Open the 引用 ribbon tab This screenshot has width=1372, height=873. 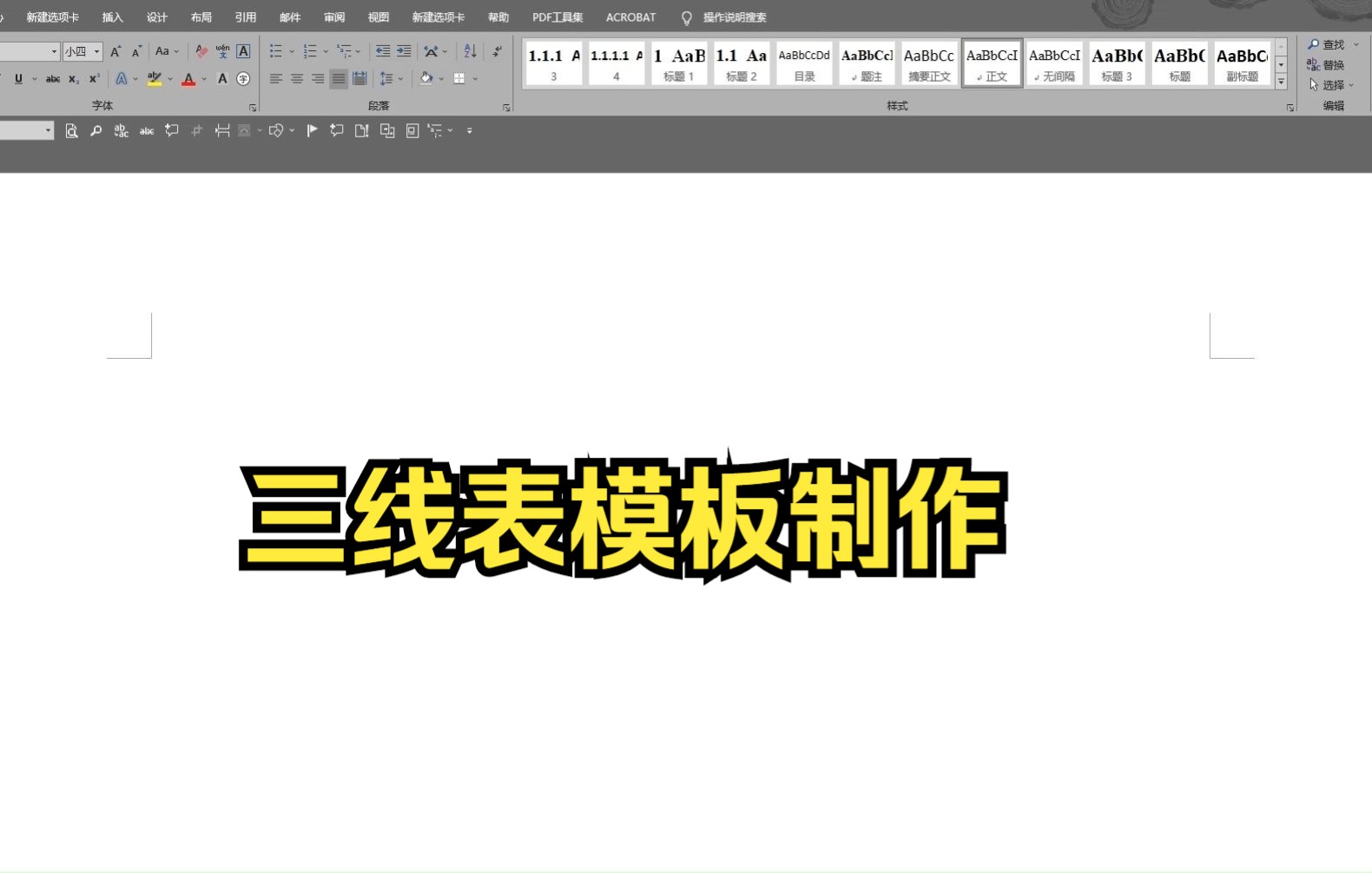click(x=246, y=17)
